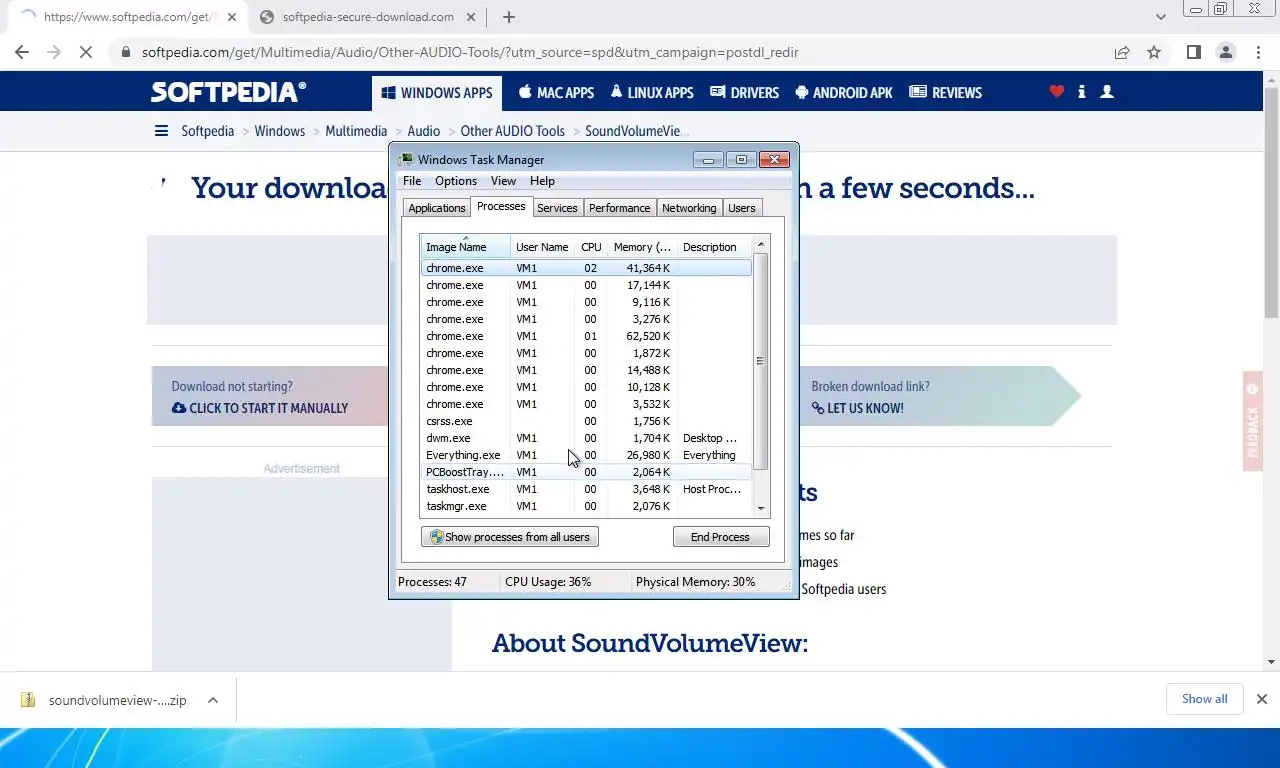This screenshot has height=768, width=1280.
Task: Click the tab search chevron in Chrome's title bar
Action: (1161, 17)
